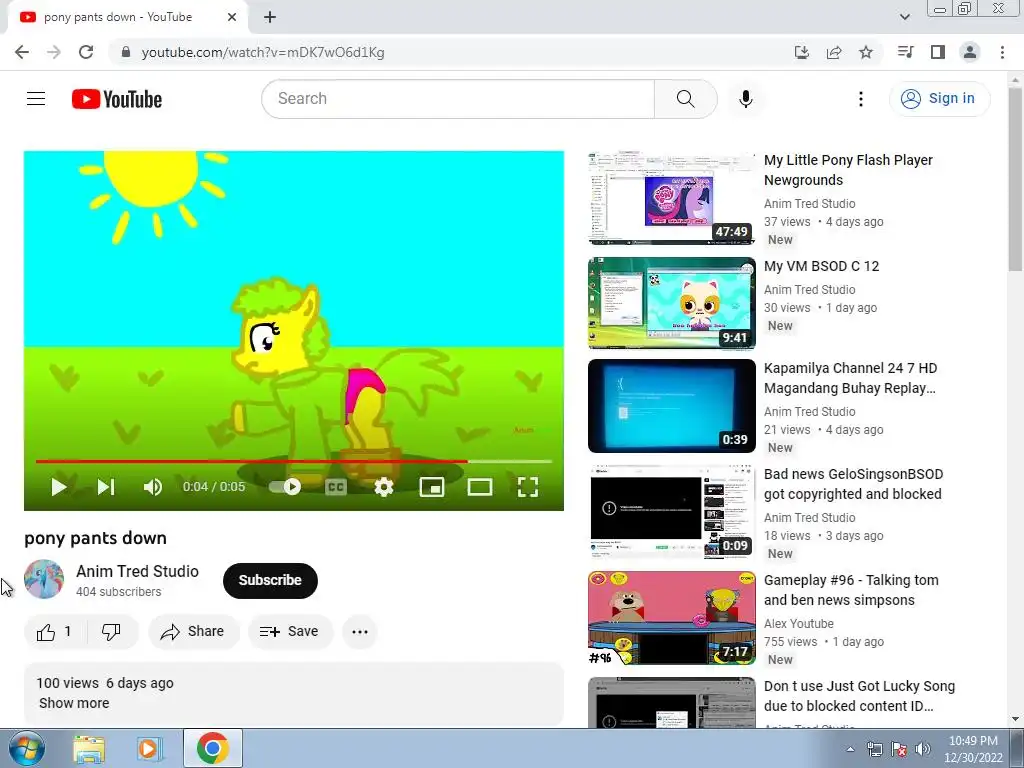
Task: Share the pony pants down video
Action: pyautogui.click(x=193, y=632)
